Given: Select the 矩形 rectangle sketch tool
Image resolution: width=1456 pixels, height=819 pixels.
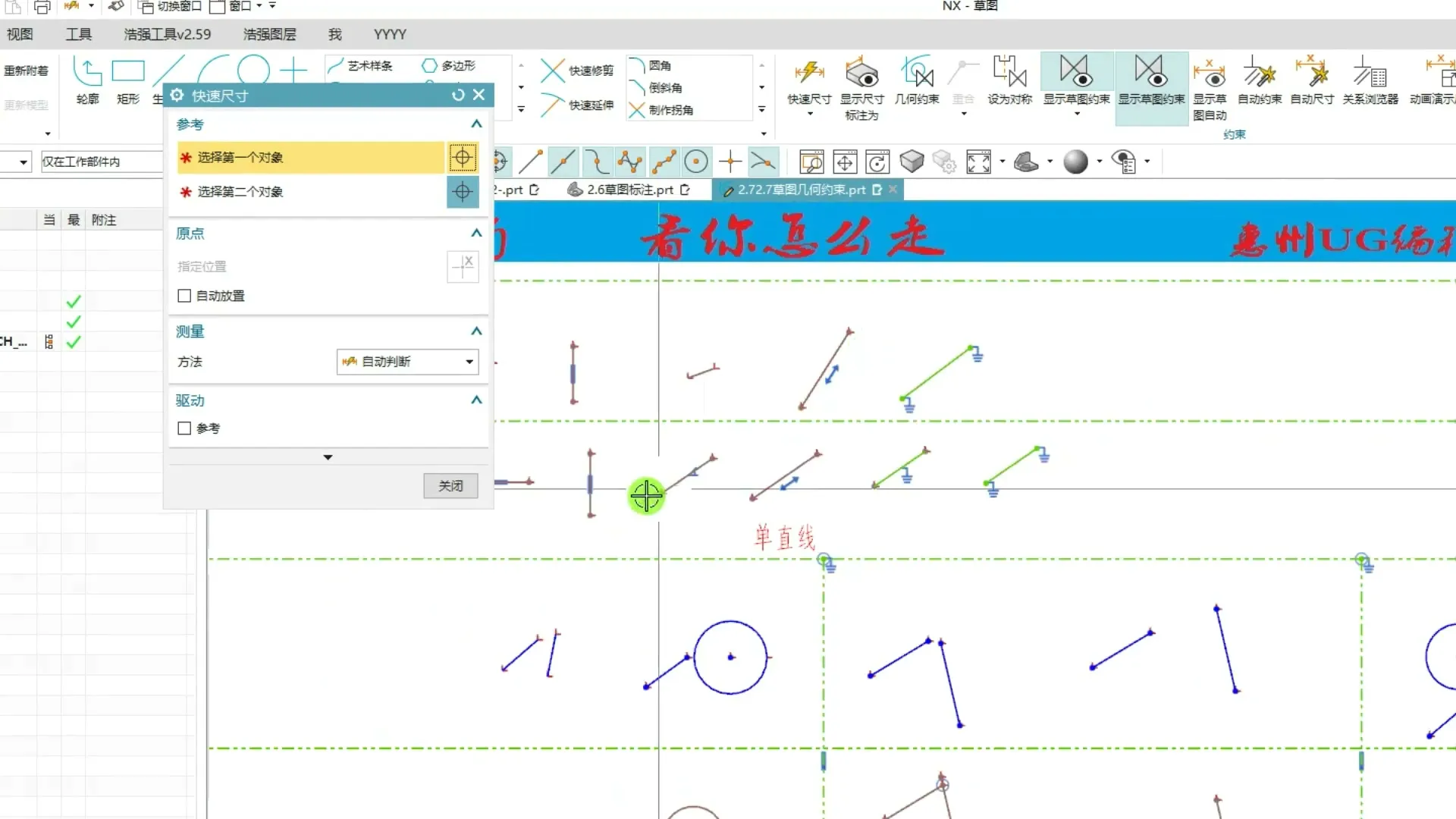Looking at the screenshot, I should click(128, 80).
